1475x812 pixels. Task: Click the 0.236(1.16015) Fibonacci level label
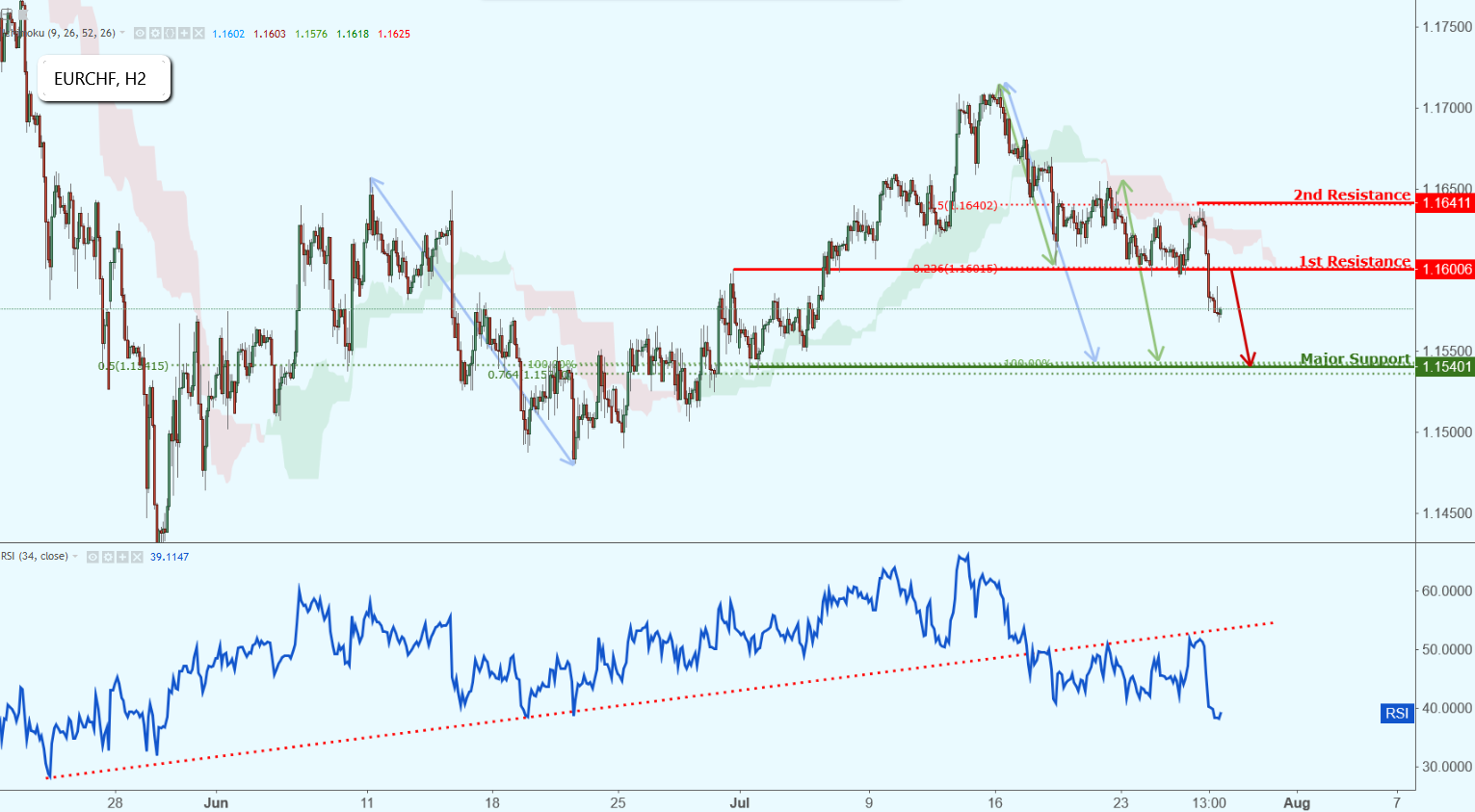pyautogui.click(x=955, y=268)
